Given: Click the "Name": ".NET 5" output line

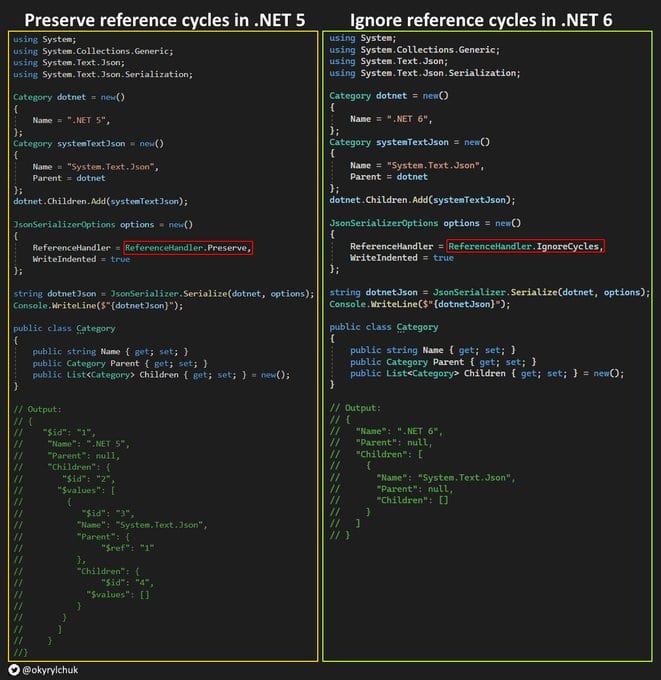Looking at the screenshot, I should tap(88, 444).
